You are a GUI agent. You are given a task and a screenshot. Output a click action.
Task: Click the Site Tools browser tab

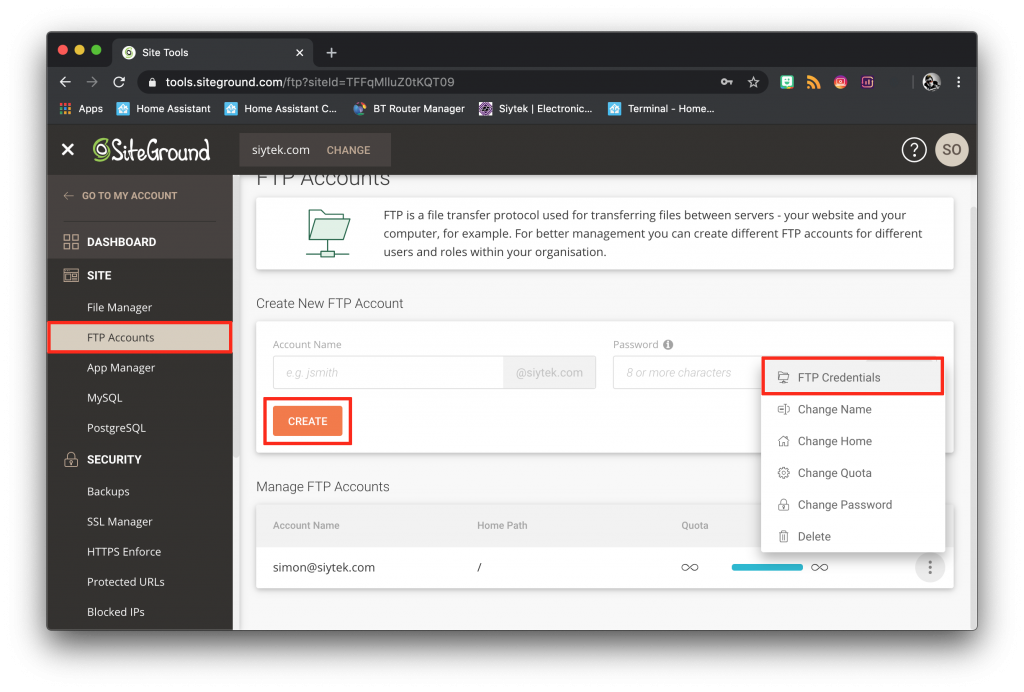tap(214, 53)
